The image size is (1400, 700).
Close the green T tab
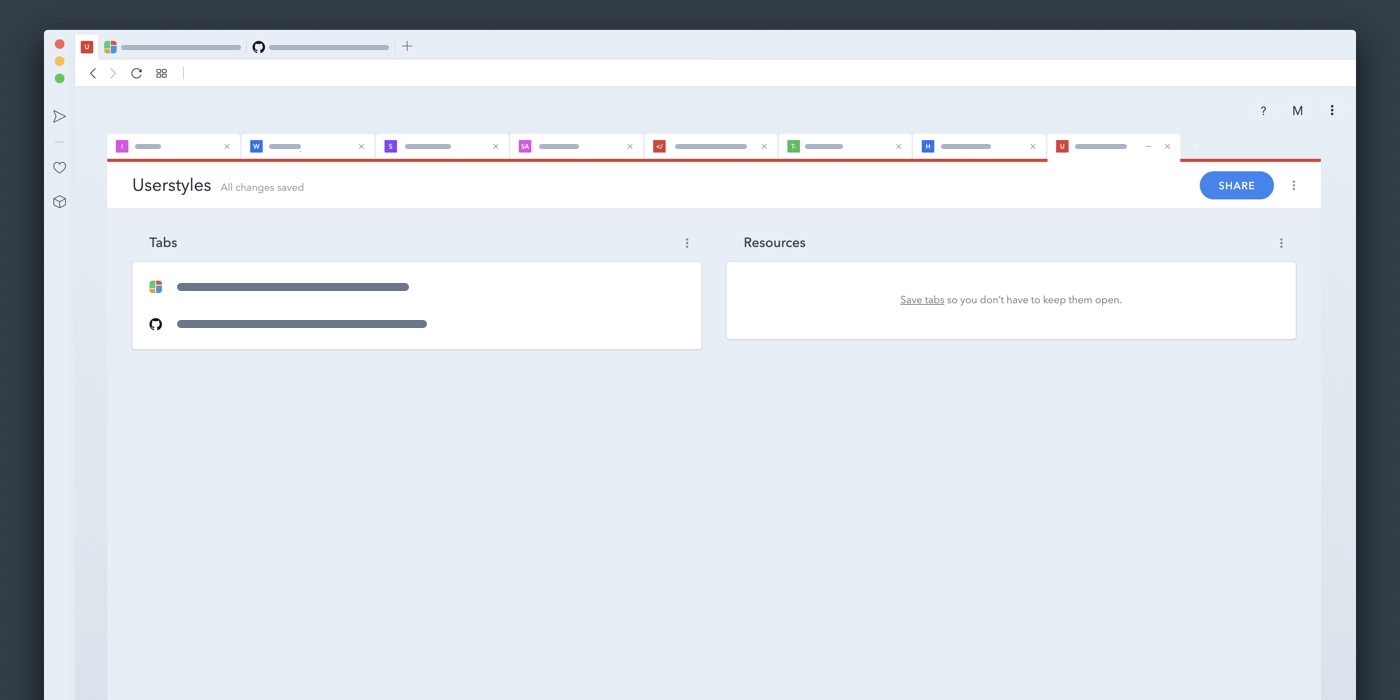898,146
